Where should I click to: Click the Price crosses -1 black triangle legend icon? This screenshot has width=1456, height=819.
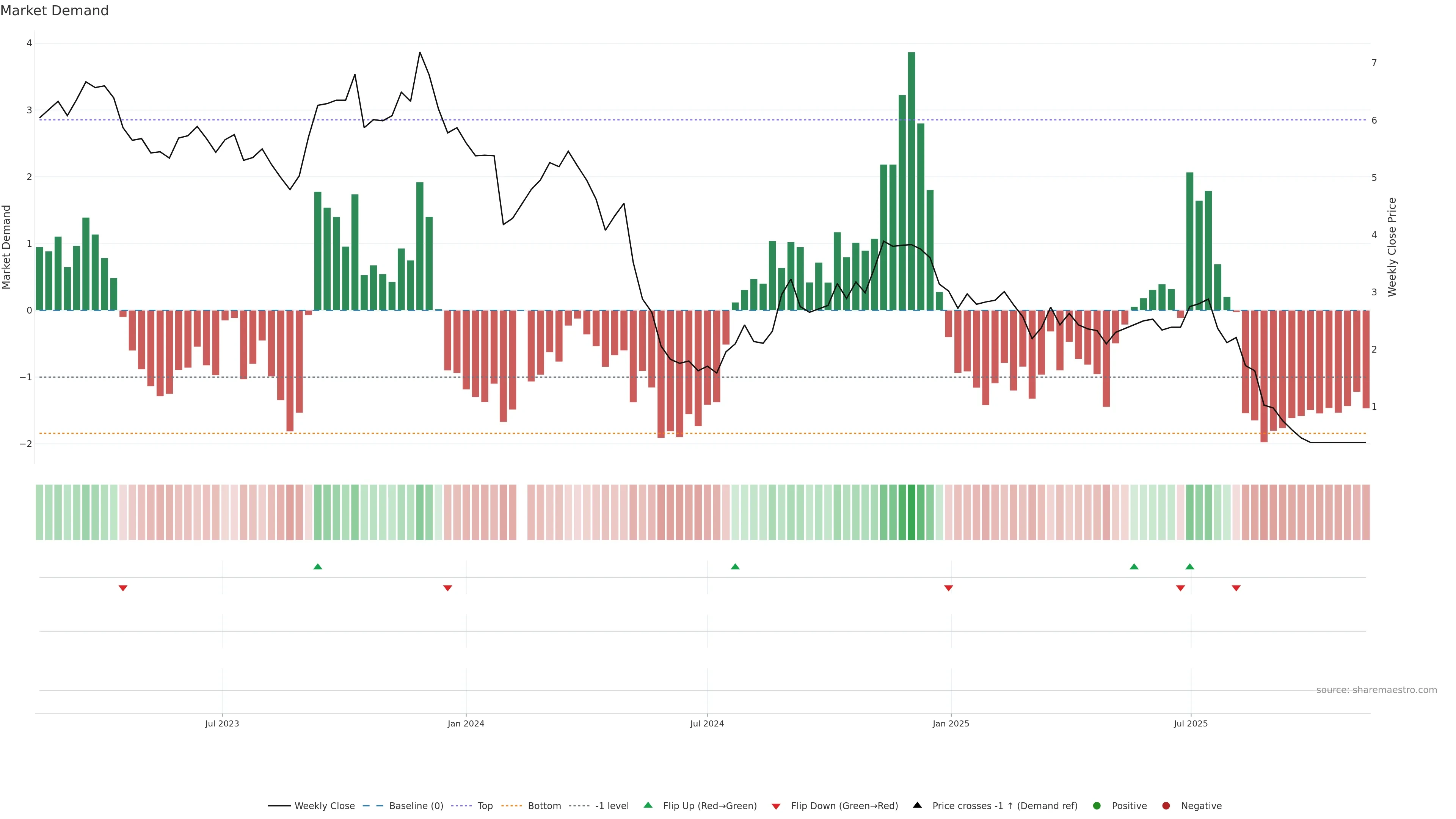[917, 805]
